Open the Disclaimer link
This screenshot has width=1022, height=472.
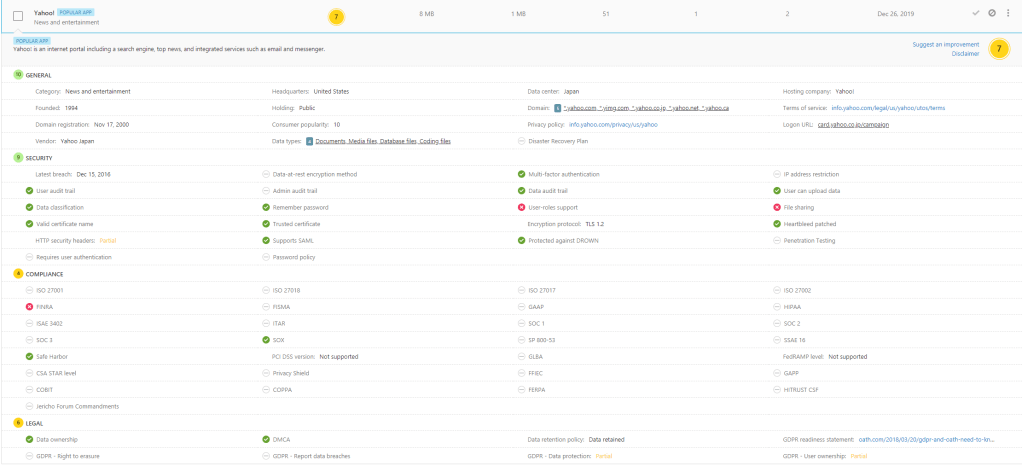coord(965,55)
